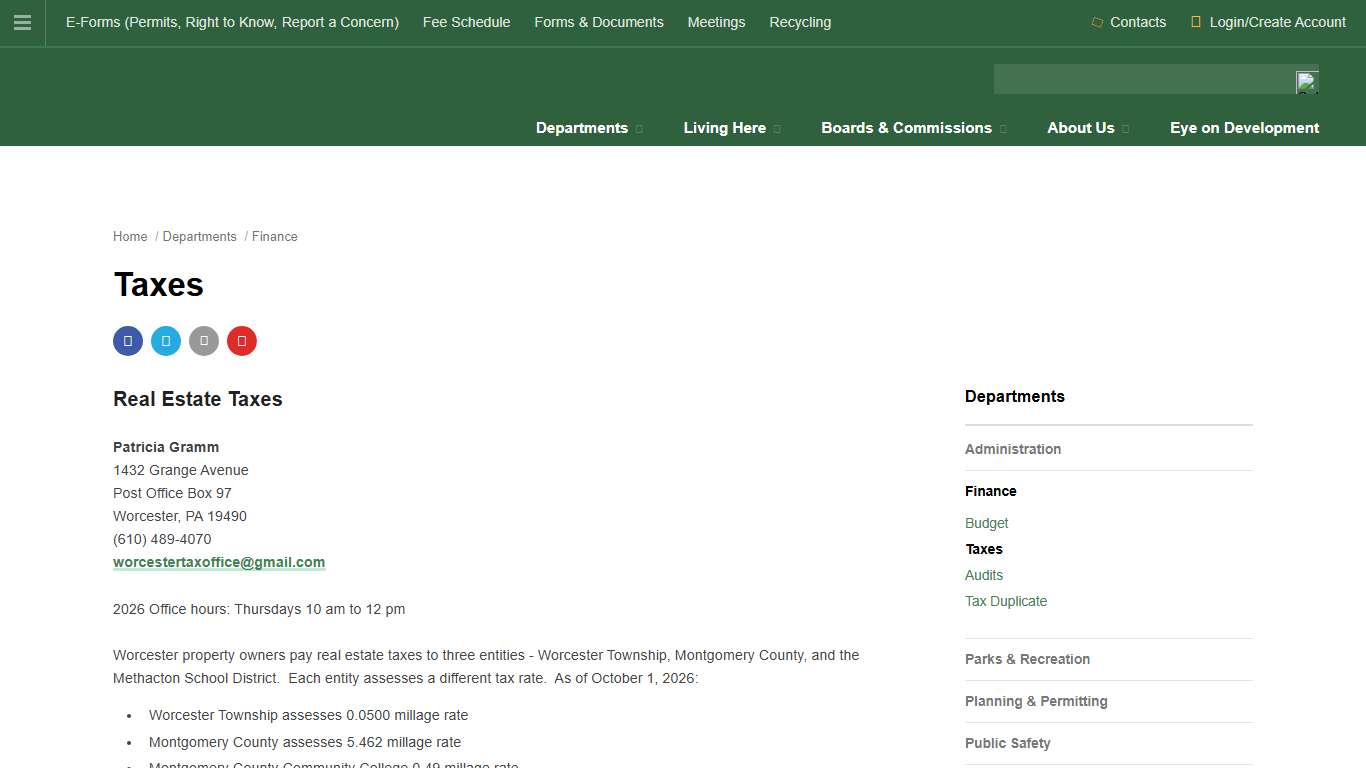1366x768 pixels.
Task: Click the Contacts icon in the header
Action: pyautogui.click(x=1095, y=22)
